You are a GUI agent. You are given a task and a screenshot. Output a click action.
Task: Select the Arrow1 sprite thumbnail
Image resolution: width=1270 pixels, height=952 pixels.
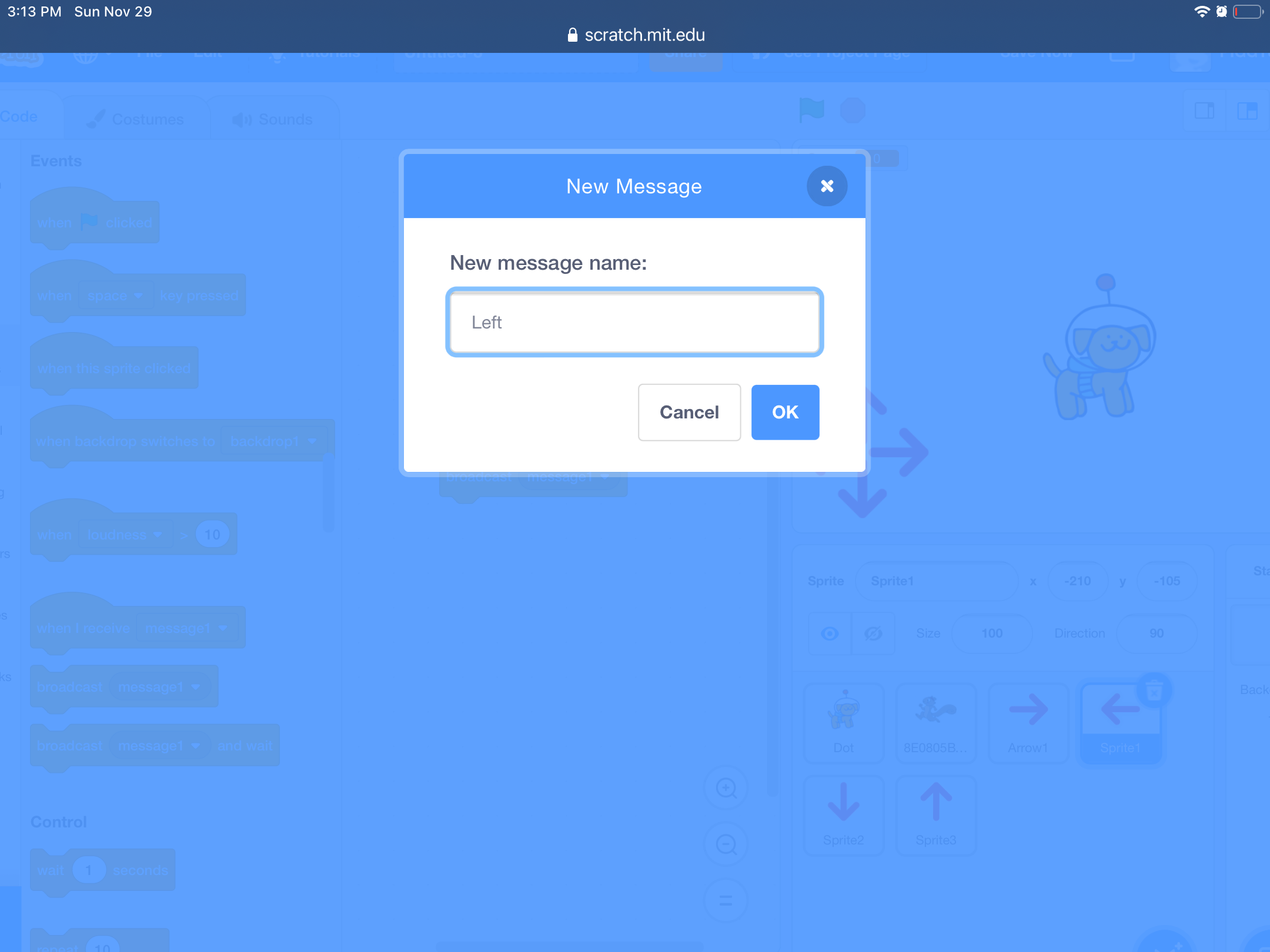[1028, 723]
